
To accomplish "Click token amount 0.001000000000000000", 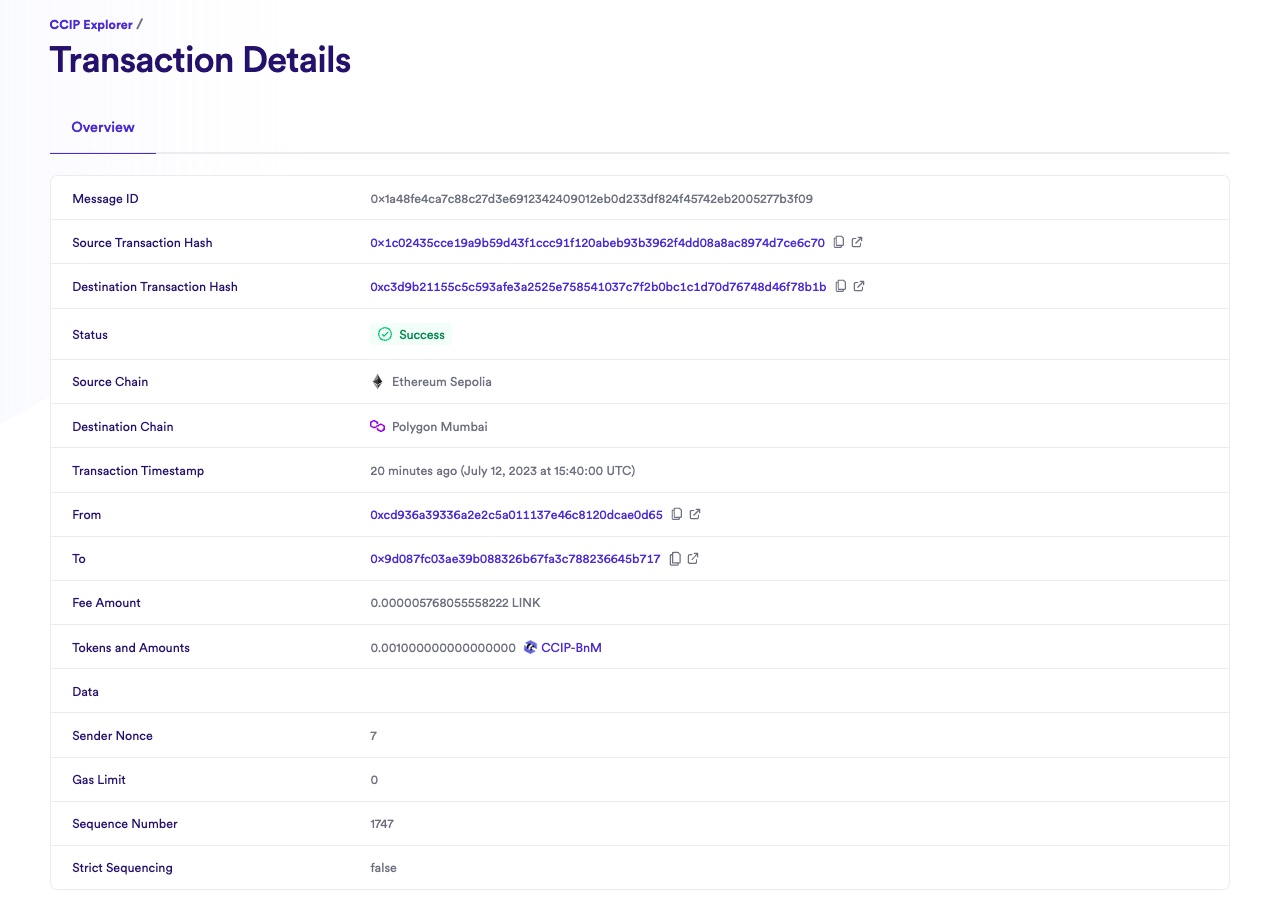I will click(x=443, y=648).
